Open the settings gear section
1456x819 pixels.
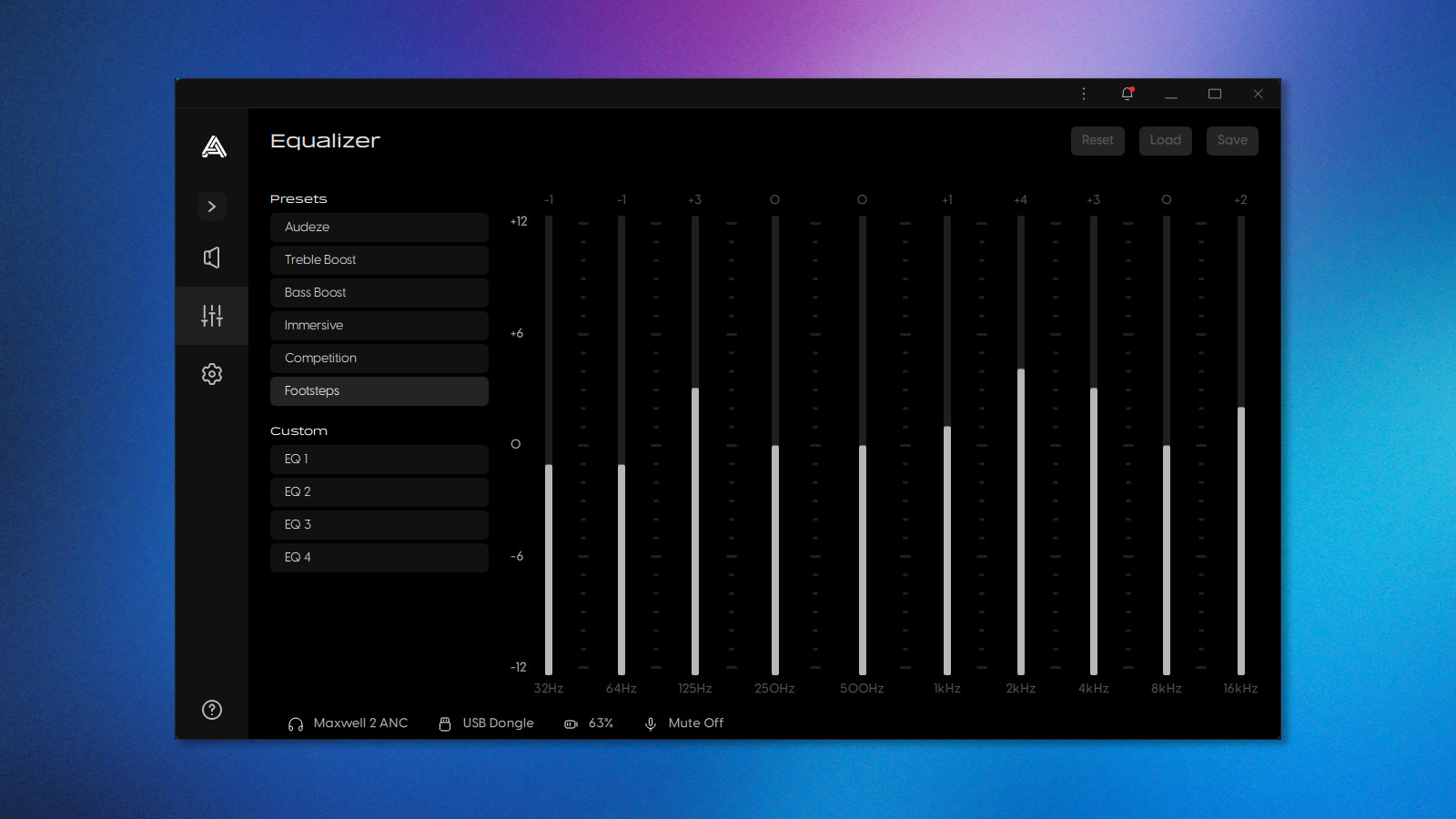tap(212, 374)
